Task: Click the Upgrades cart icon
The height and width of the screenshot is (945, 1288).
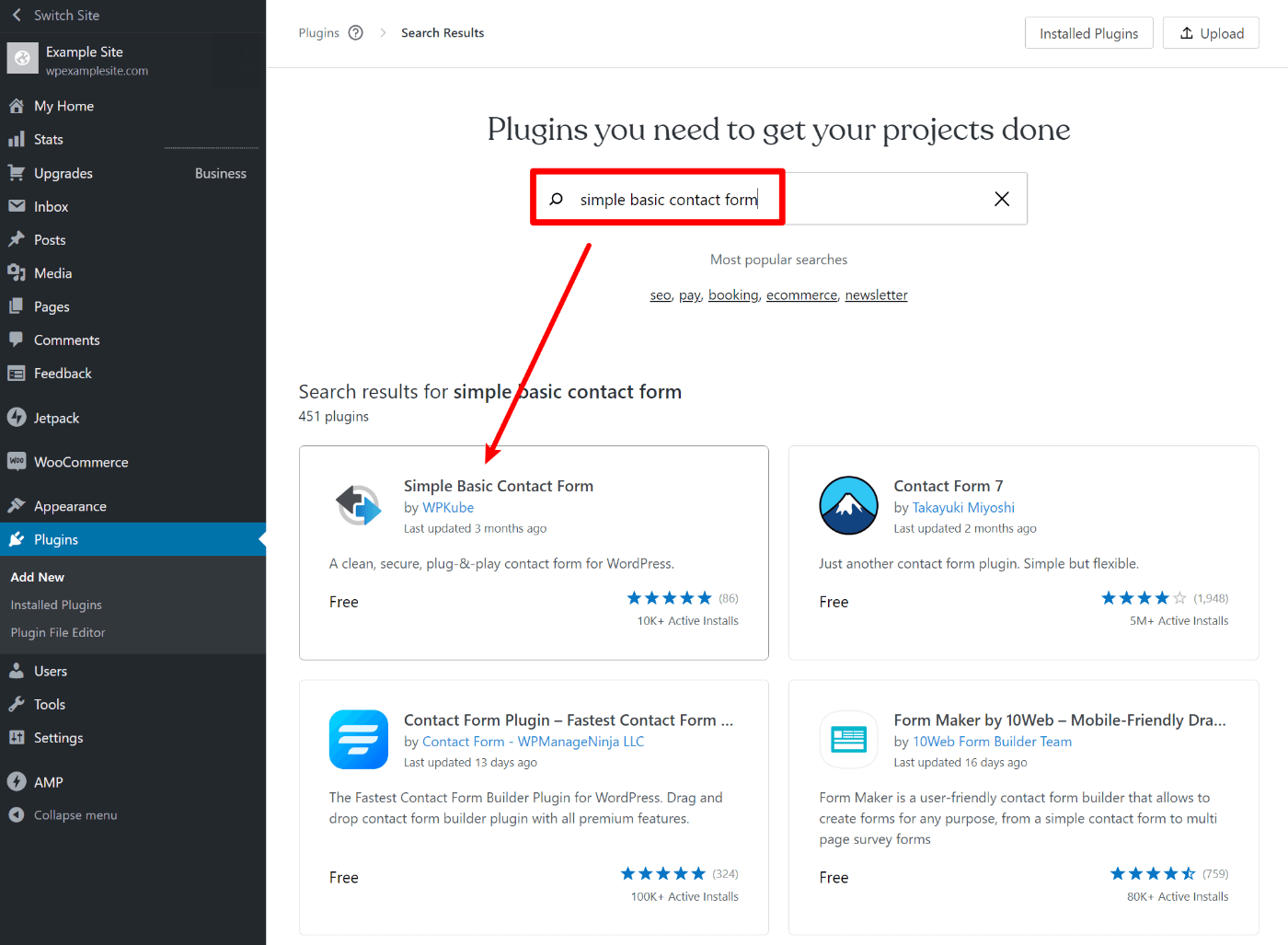Action: coord(17,173)
